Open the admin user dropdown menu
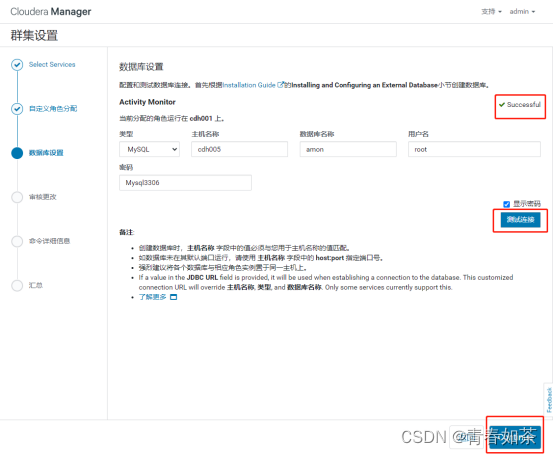The image size is (553, 455). pyautogui.click(x=522, y=12)
